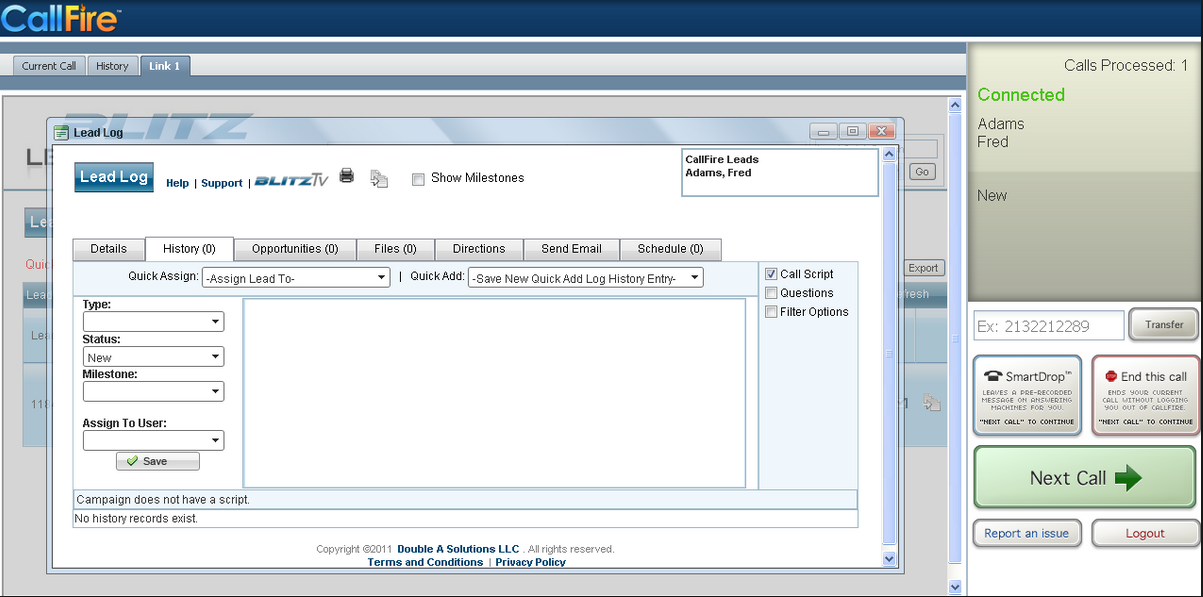This screenshot has width=1203, height=597.
Task: Switch to the top History tab
Action: [x=112, y=66]
